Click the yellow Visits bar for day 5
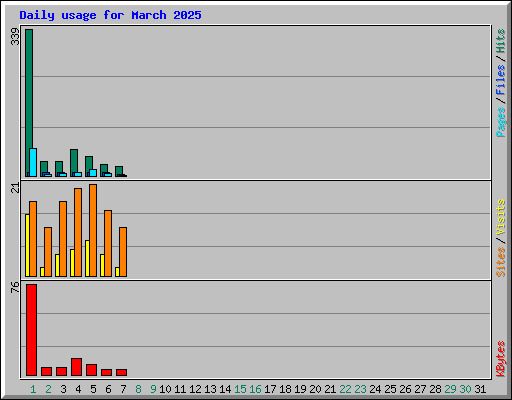512x400 pixels. [87, 258]
